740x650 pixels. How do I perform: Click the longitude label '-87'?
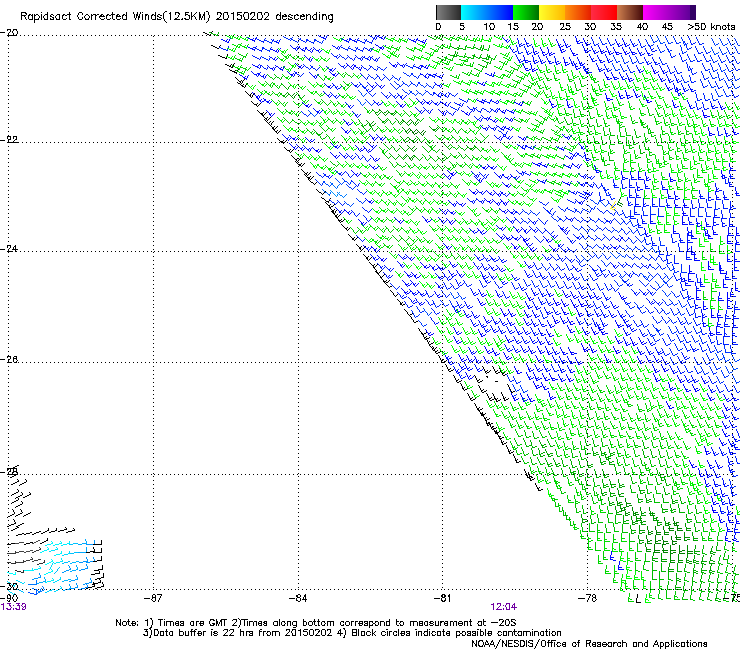point(153,598)
